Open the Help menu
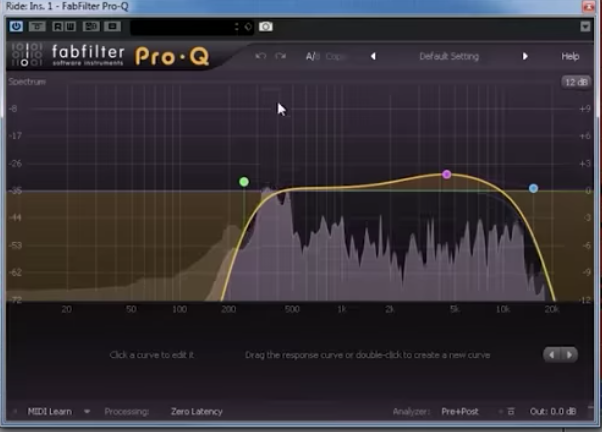This screenshot has width=602, height=432. tap(570, 56)
